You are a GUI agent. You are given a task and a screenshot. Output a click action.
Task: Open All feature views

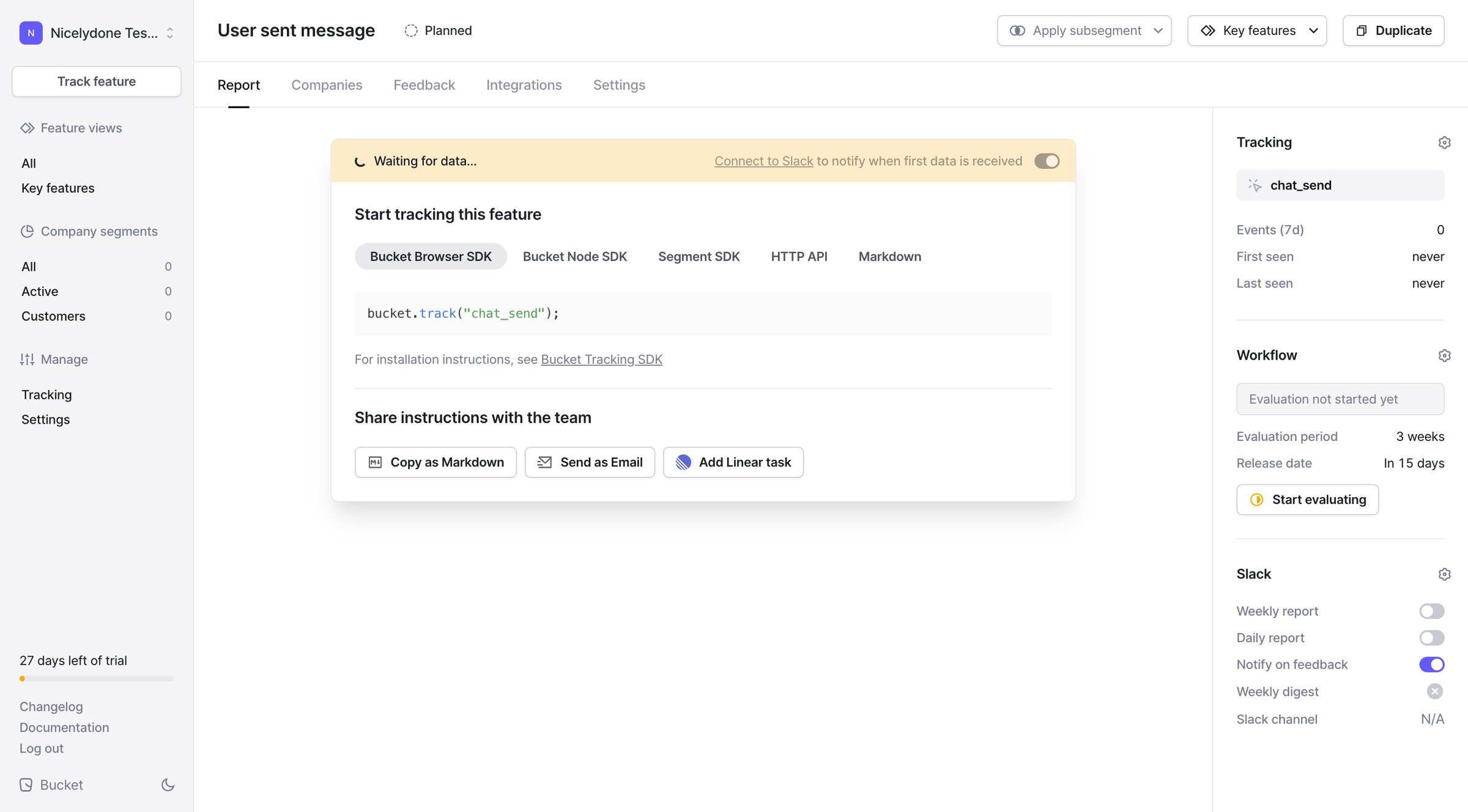29,163
